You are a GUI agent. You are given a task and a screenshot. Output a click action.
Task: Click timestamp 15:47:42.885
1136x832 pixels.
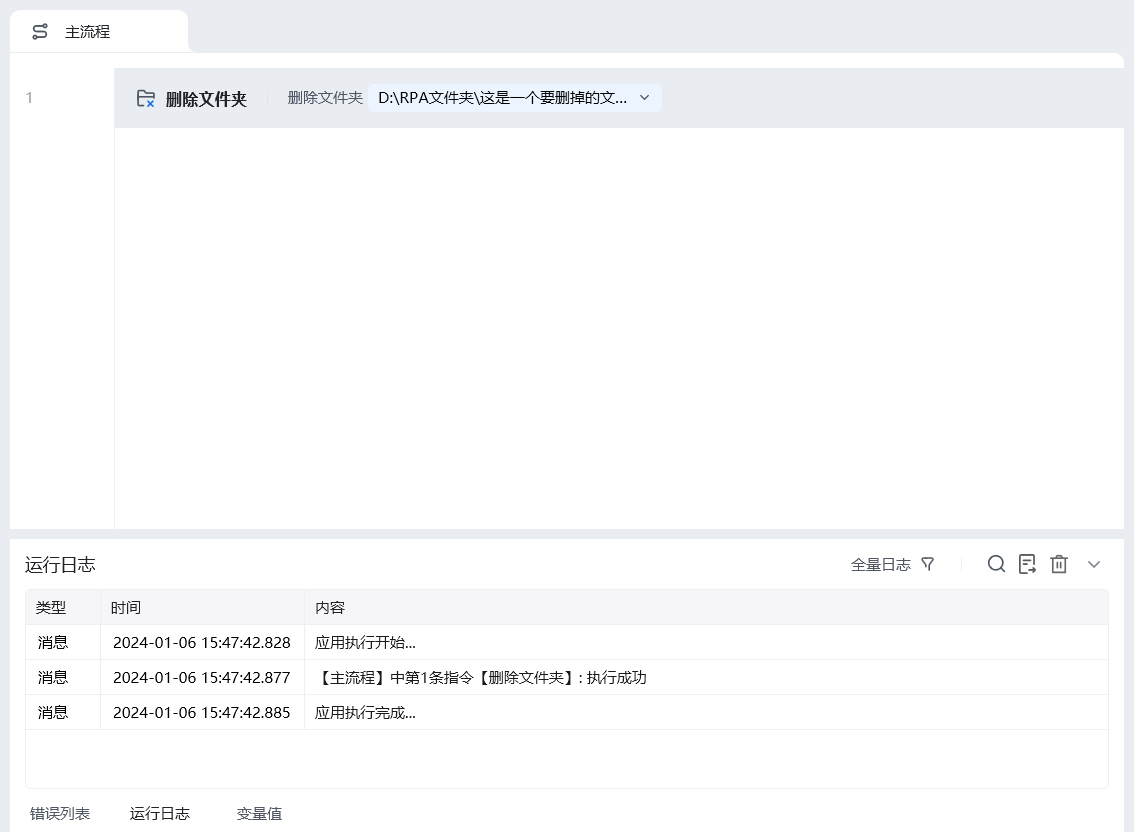pyautogui.click(x=201, y=712)
